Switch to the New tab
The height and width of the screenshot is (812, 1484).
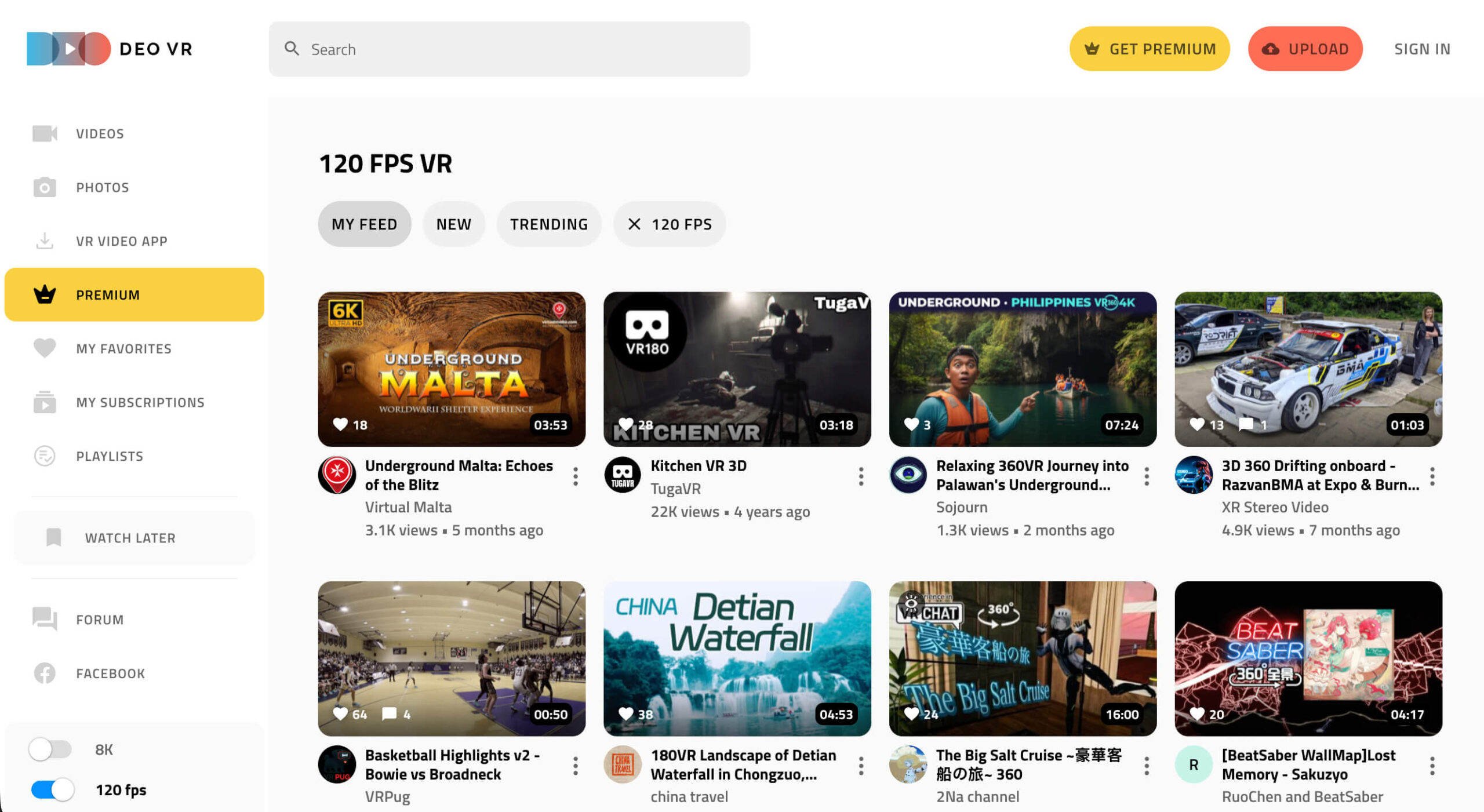click(x=453, y=224)
